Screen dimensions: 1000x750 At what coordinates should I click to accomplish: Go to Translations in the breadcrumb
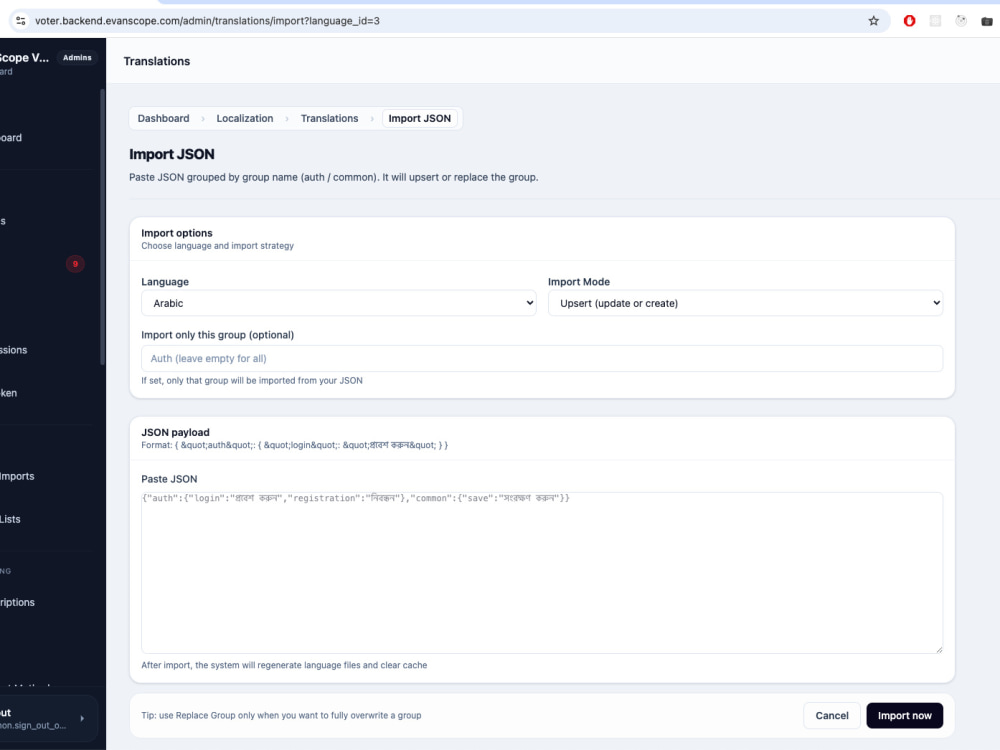click(329, 119)
